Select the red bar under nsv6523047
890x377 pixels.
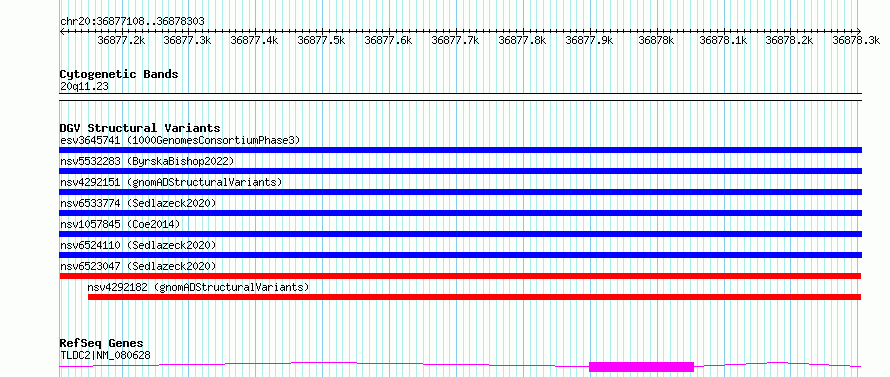pos(460,276)
